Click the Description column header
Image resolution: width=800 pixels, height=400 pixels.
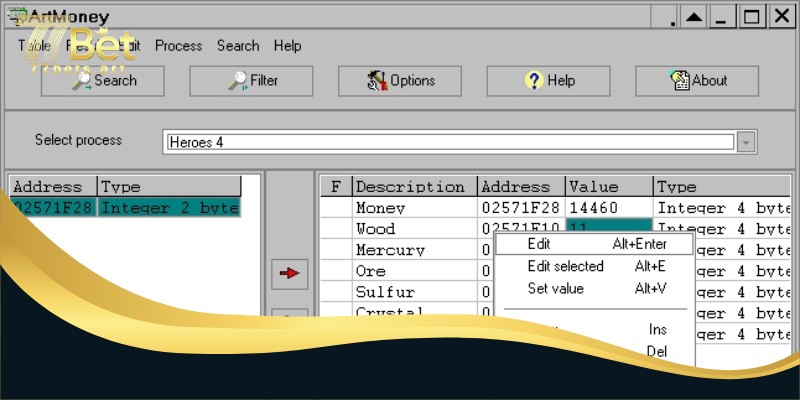pyautogui.click(x=415, y=187)
